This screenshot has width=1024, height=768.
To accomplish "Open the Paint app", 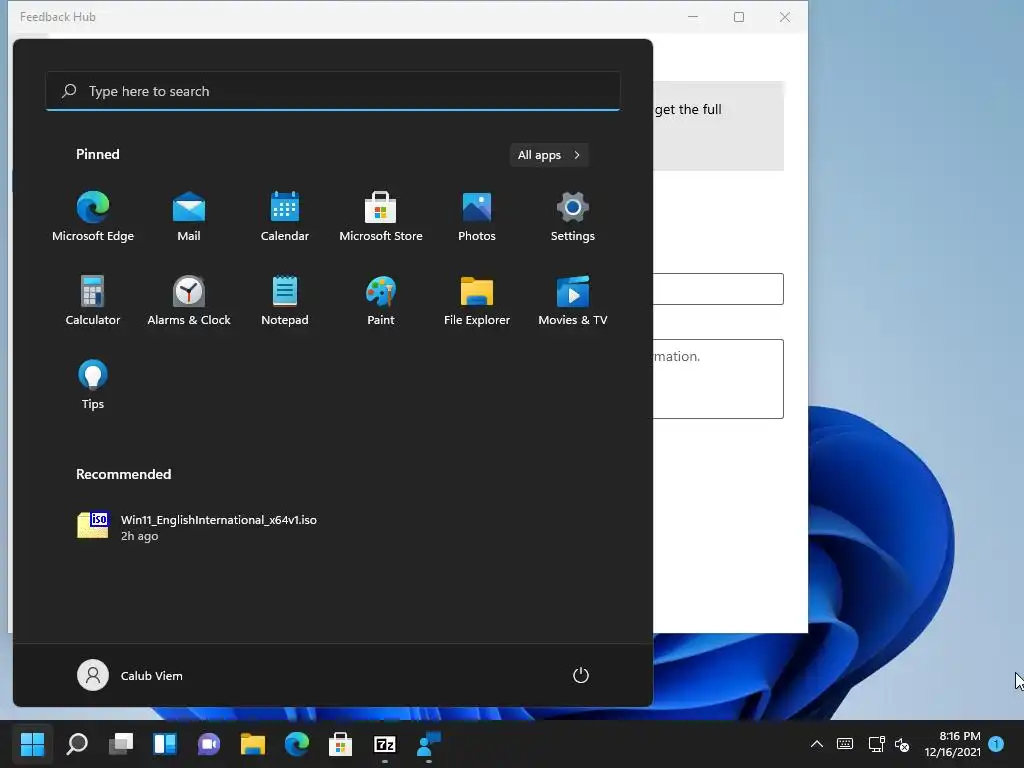I will pos(381,300).
